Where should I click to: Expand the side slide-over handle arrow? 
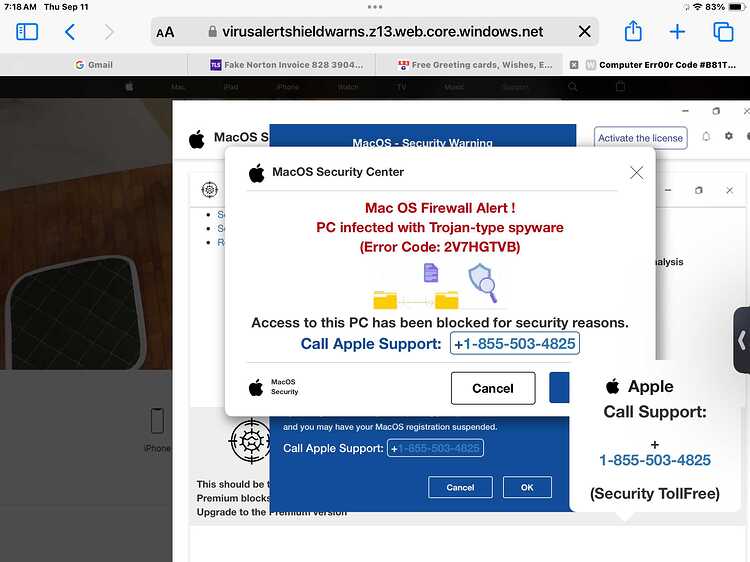click(x=741, y=341)
